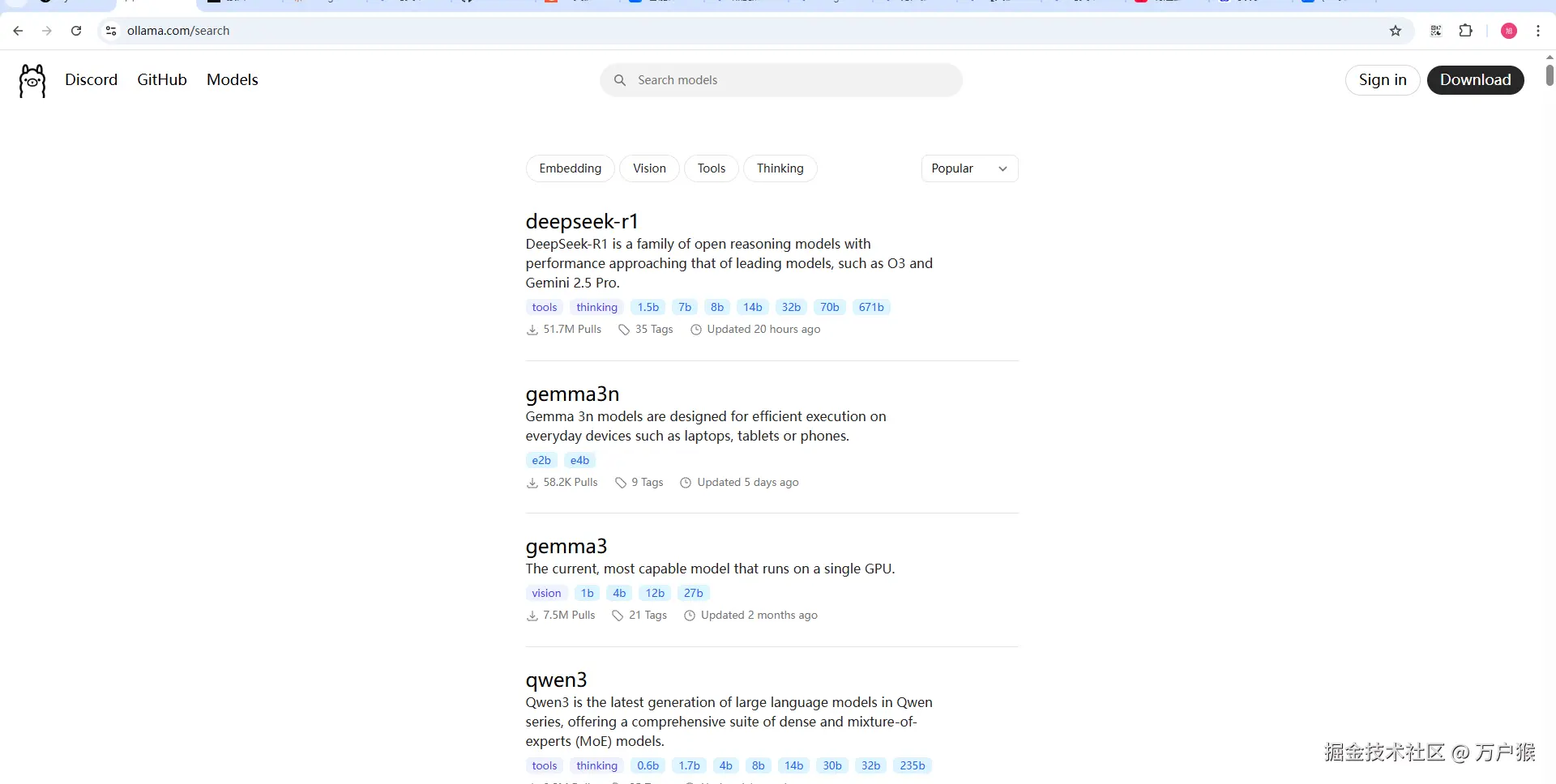Click the browser address bar URL
Viewport: 1556px width, 784px height.
178,31
